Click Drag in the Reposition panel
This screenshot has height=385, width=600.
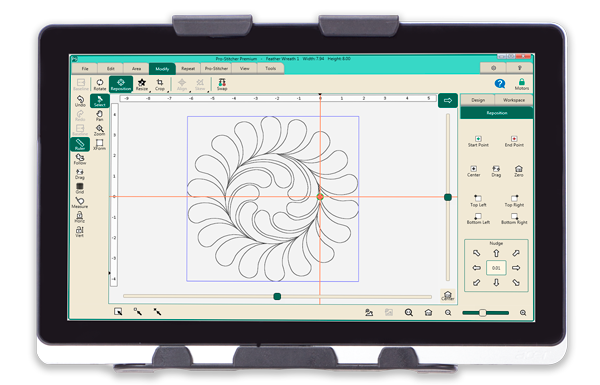(x=496, y=171)
